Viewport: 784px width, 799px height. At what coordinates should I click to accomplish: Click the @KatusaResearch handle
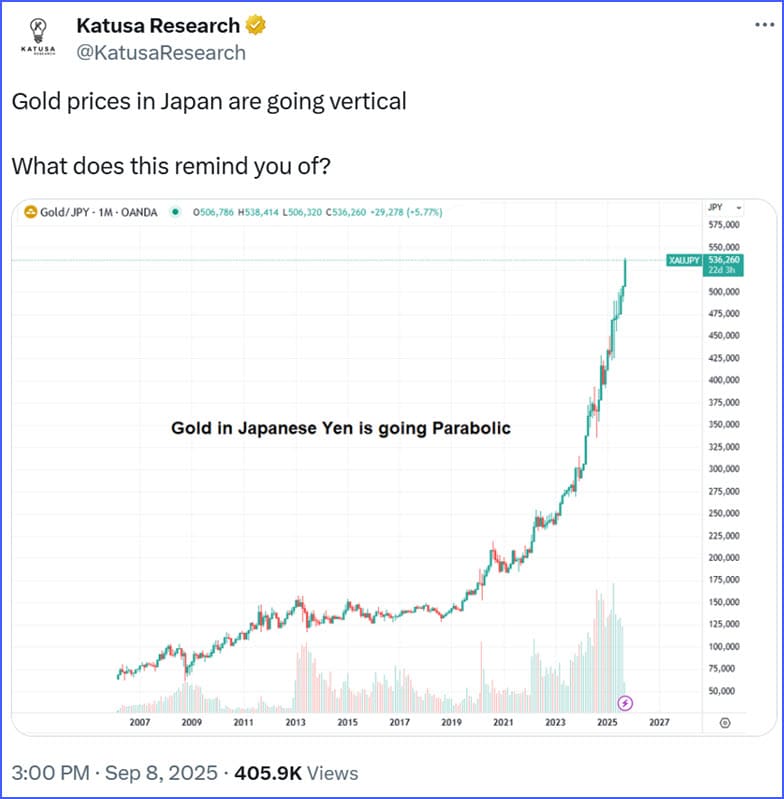pyautogui.click(x=161, y=53)
